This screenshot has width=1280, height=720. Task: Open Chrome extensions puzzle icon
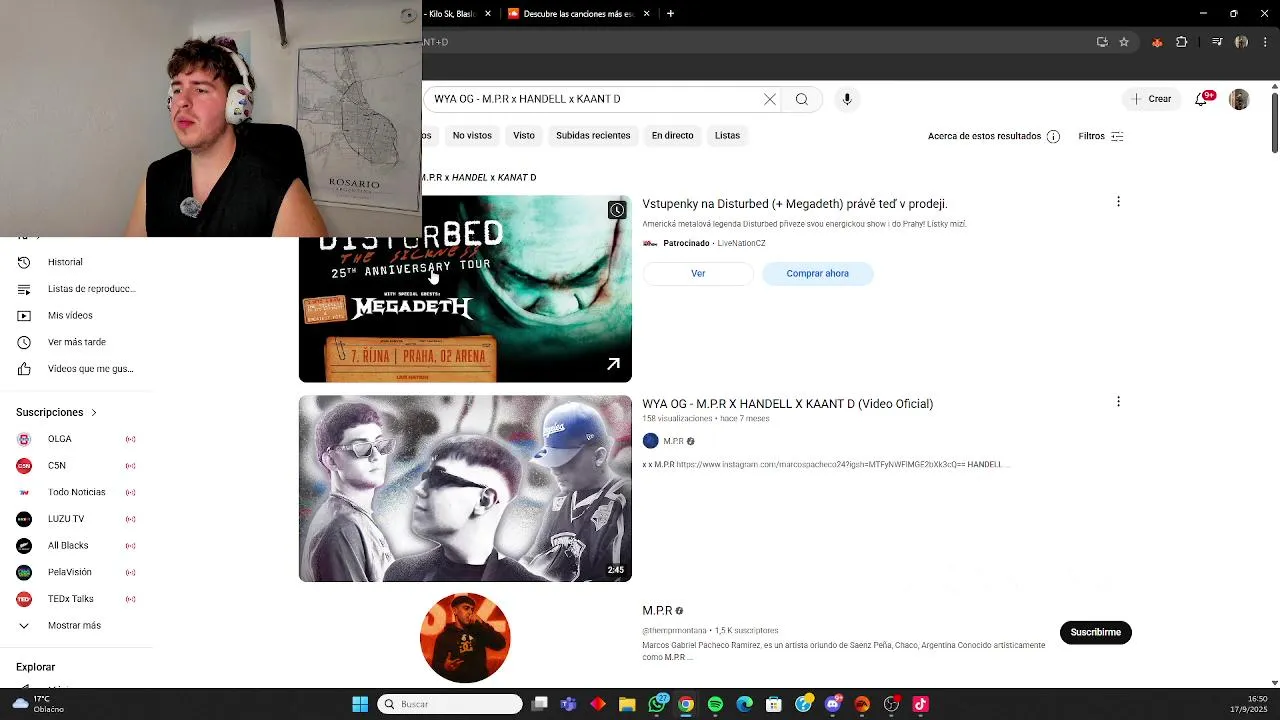coord(1182,42)
